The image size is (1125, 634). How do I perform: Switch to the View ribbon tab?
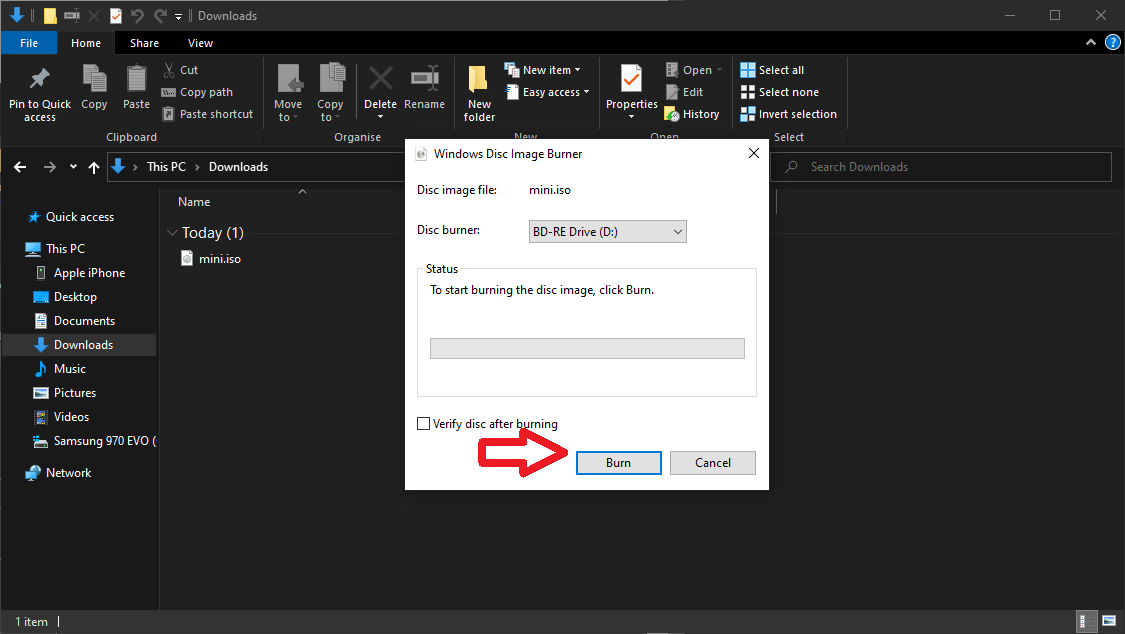(200, 43)
